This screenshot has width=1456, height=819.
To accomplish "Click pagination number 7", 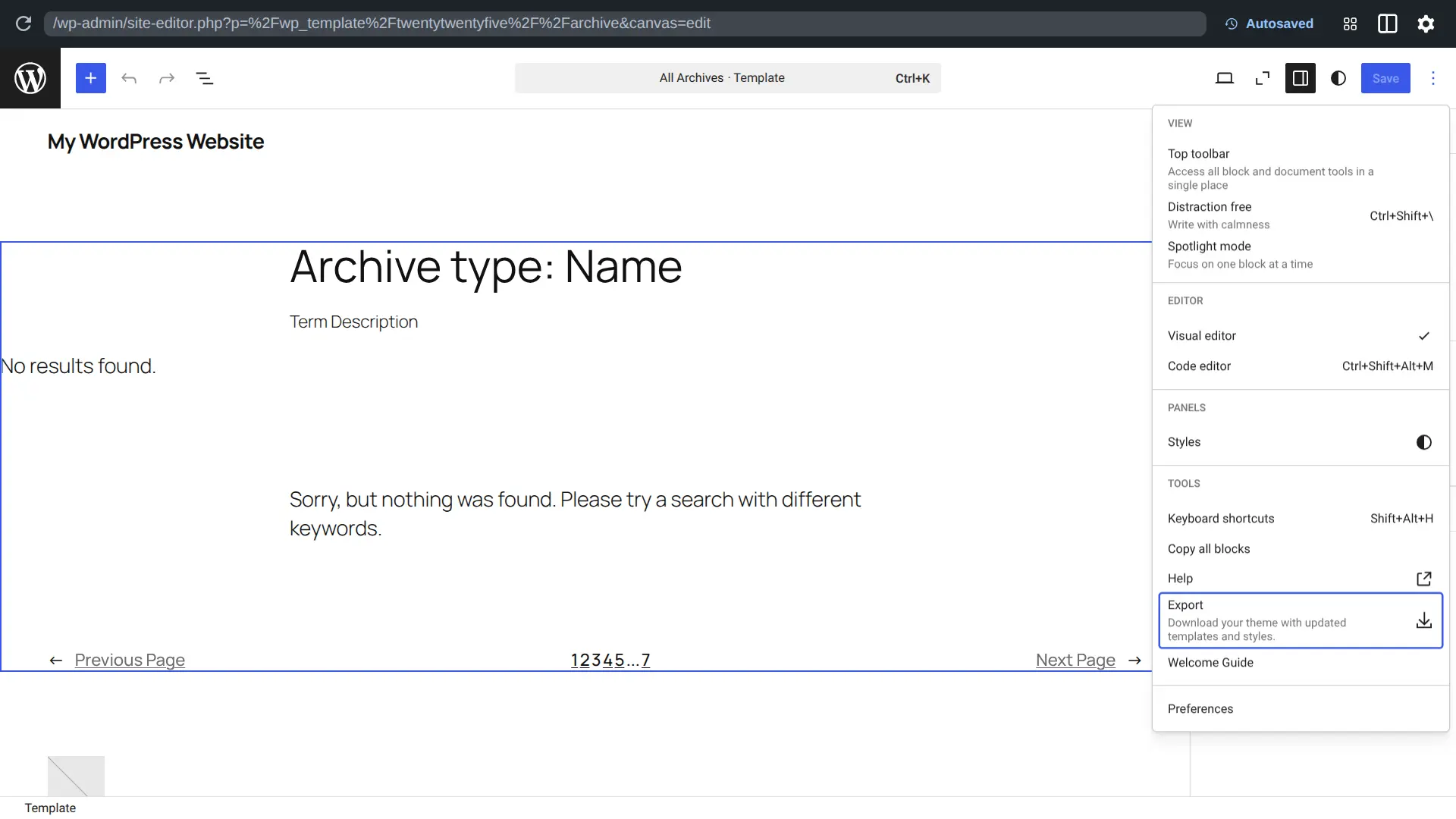I will pos(646,661).
